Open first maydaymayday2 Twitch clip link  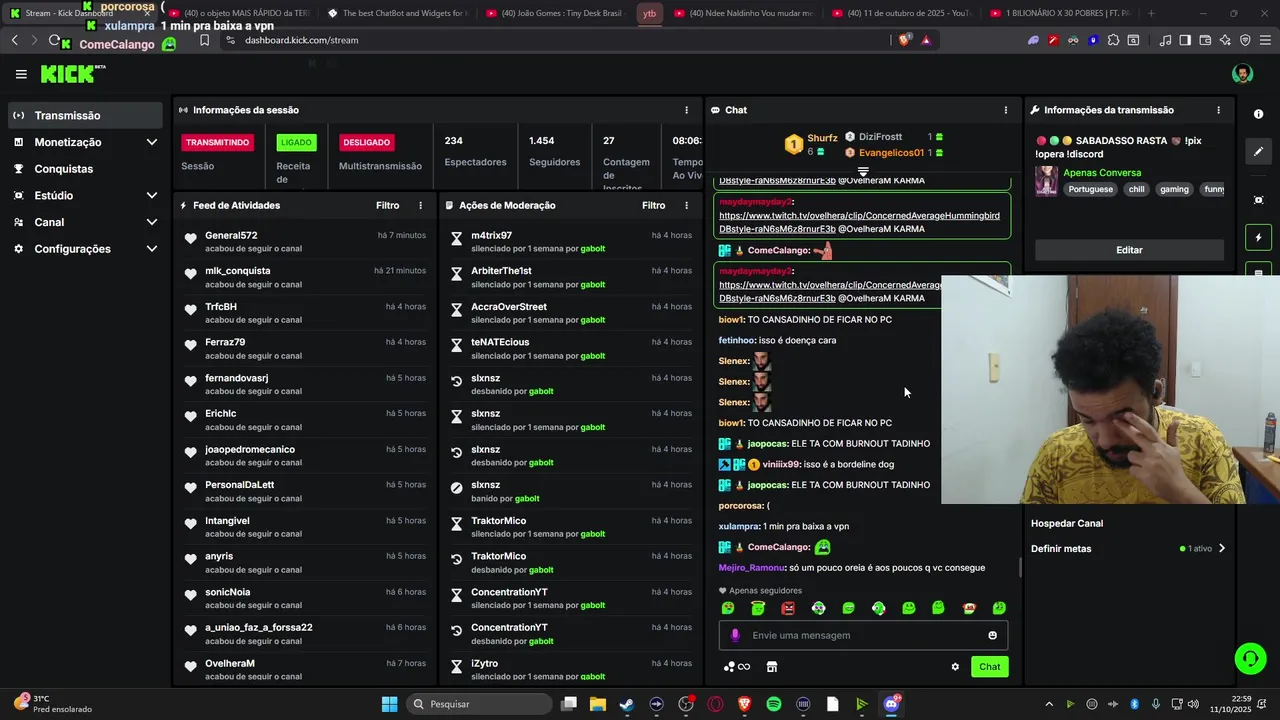point(859,215)
